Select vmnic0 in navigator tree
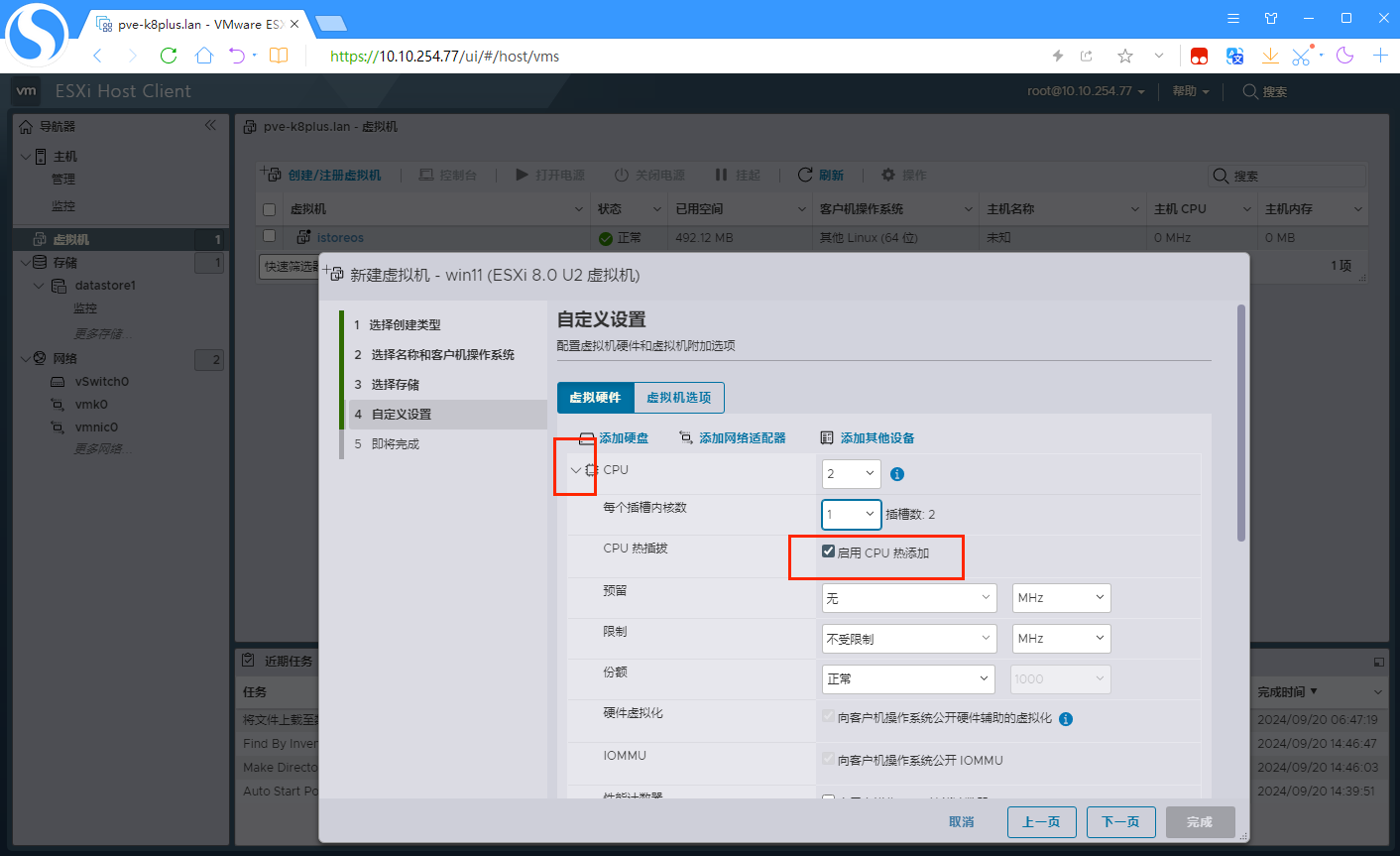 (x=96, y=428)
